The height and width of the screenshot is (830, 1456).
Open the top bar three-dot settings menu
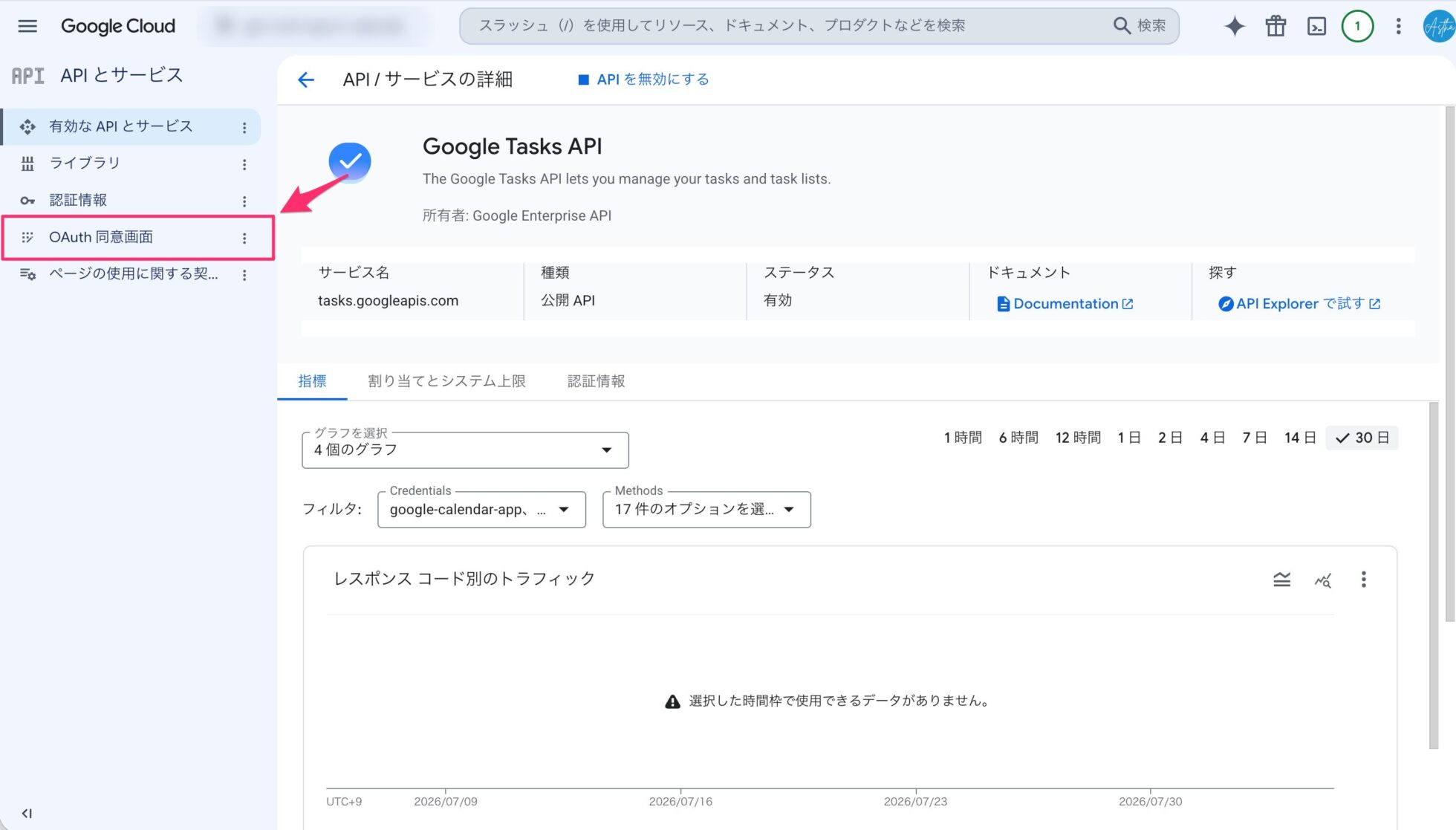click(1398, 26)
